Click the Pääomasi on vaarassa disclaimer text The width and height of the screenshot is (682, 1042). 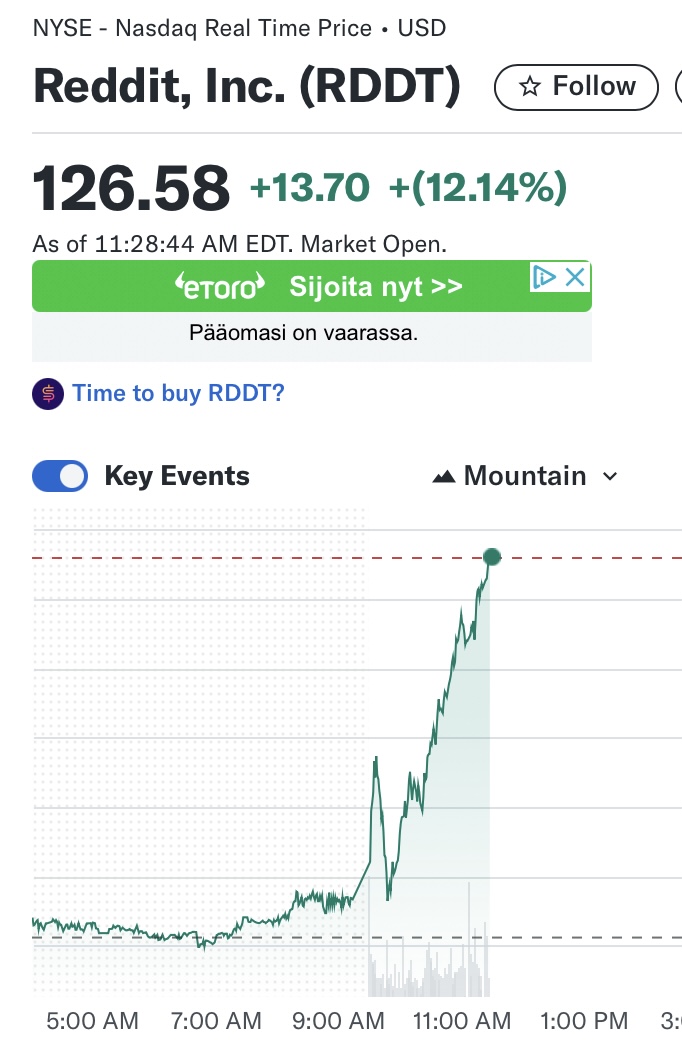pyautogui.click(x=304, y=332)
